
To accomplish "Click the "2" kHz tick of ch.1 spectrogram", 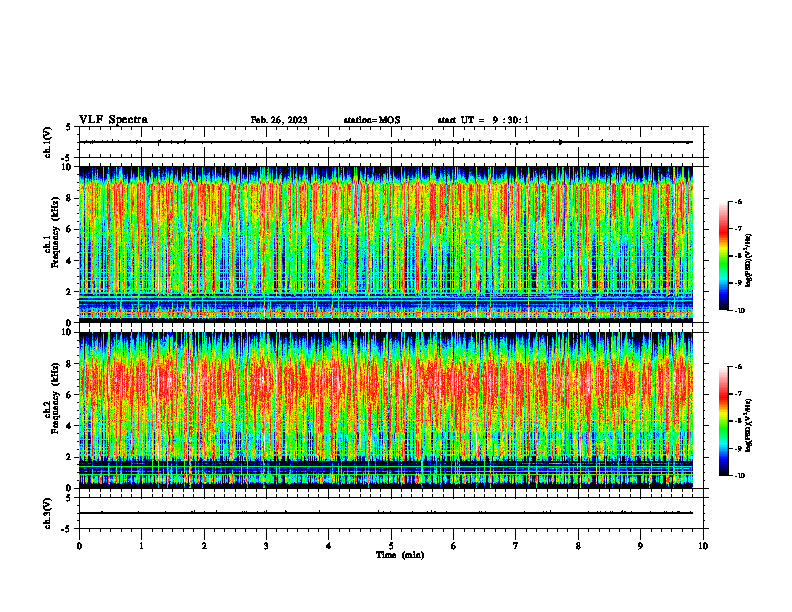I will click(69, 291).
